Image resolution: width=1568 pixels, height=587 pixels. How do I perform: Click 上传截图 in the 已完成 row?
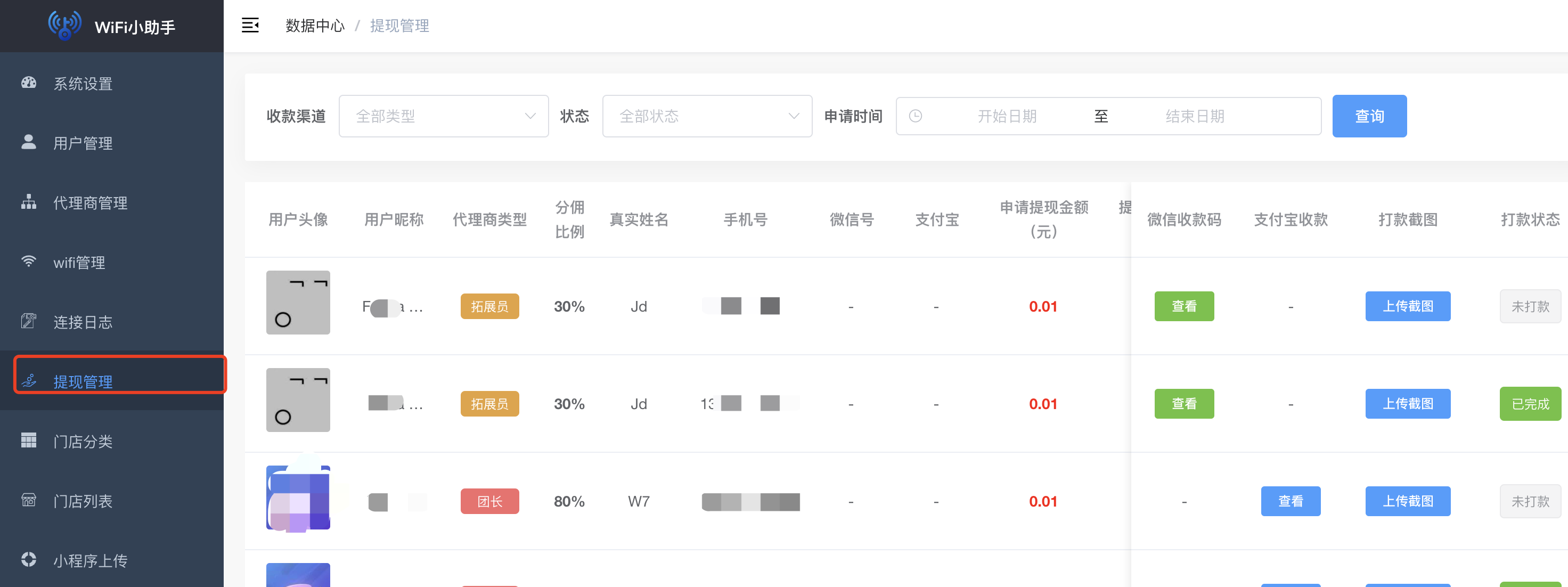click(1407, 404)
